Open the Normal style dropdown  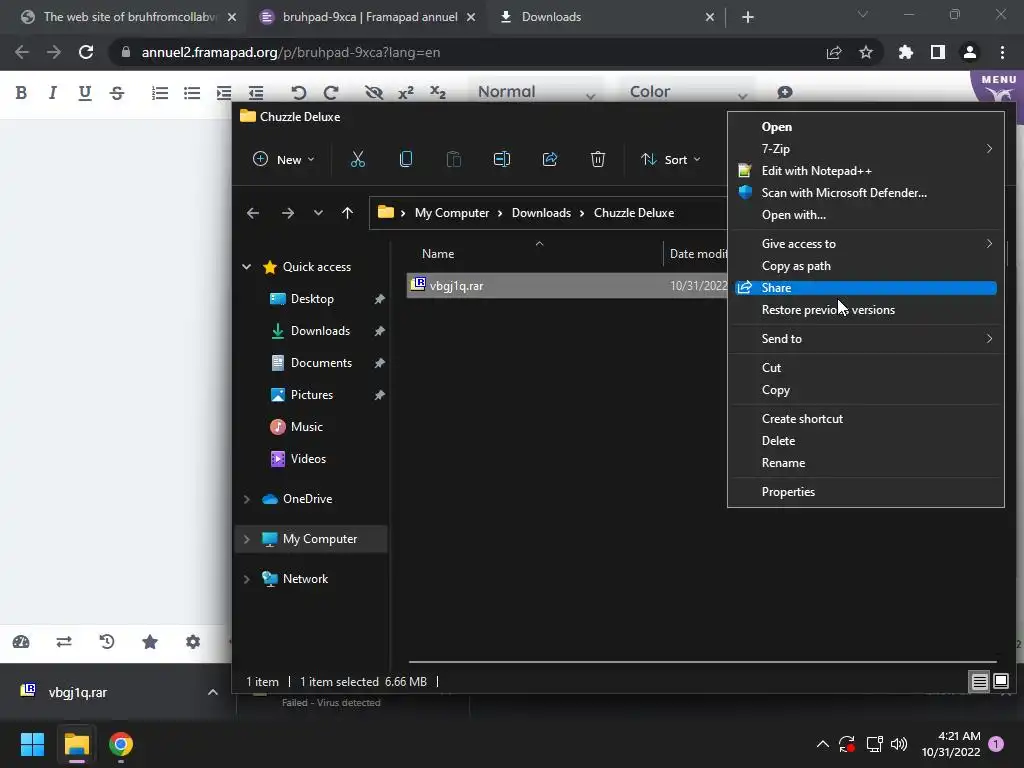pyautogui.click(x=536, y=92)
